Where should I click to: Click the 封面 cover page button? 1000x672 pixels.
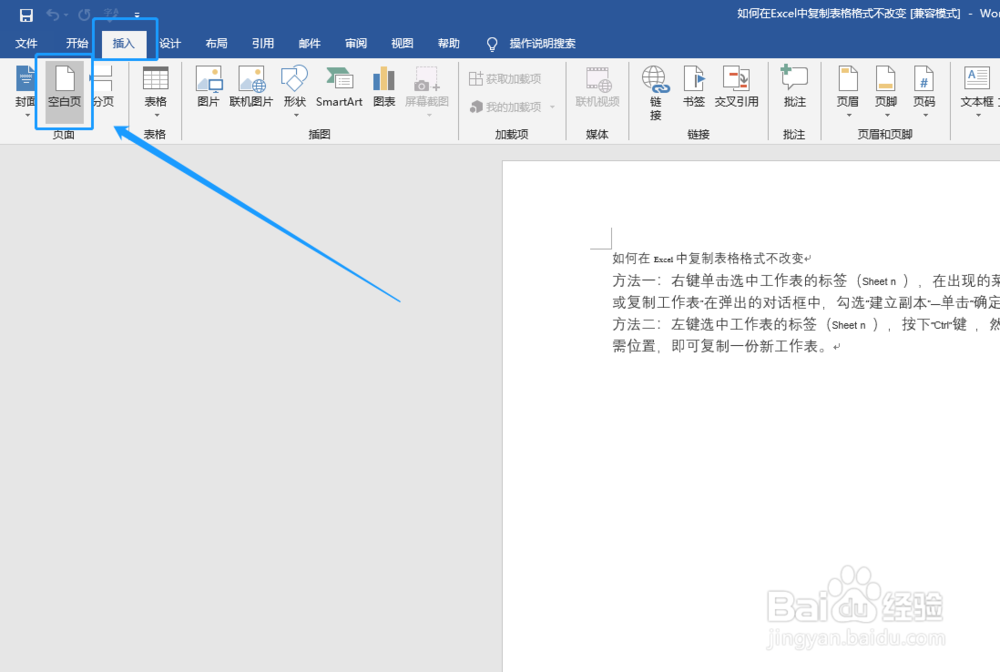25,90
